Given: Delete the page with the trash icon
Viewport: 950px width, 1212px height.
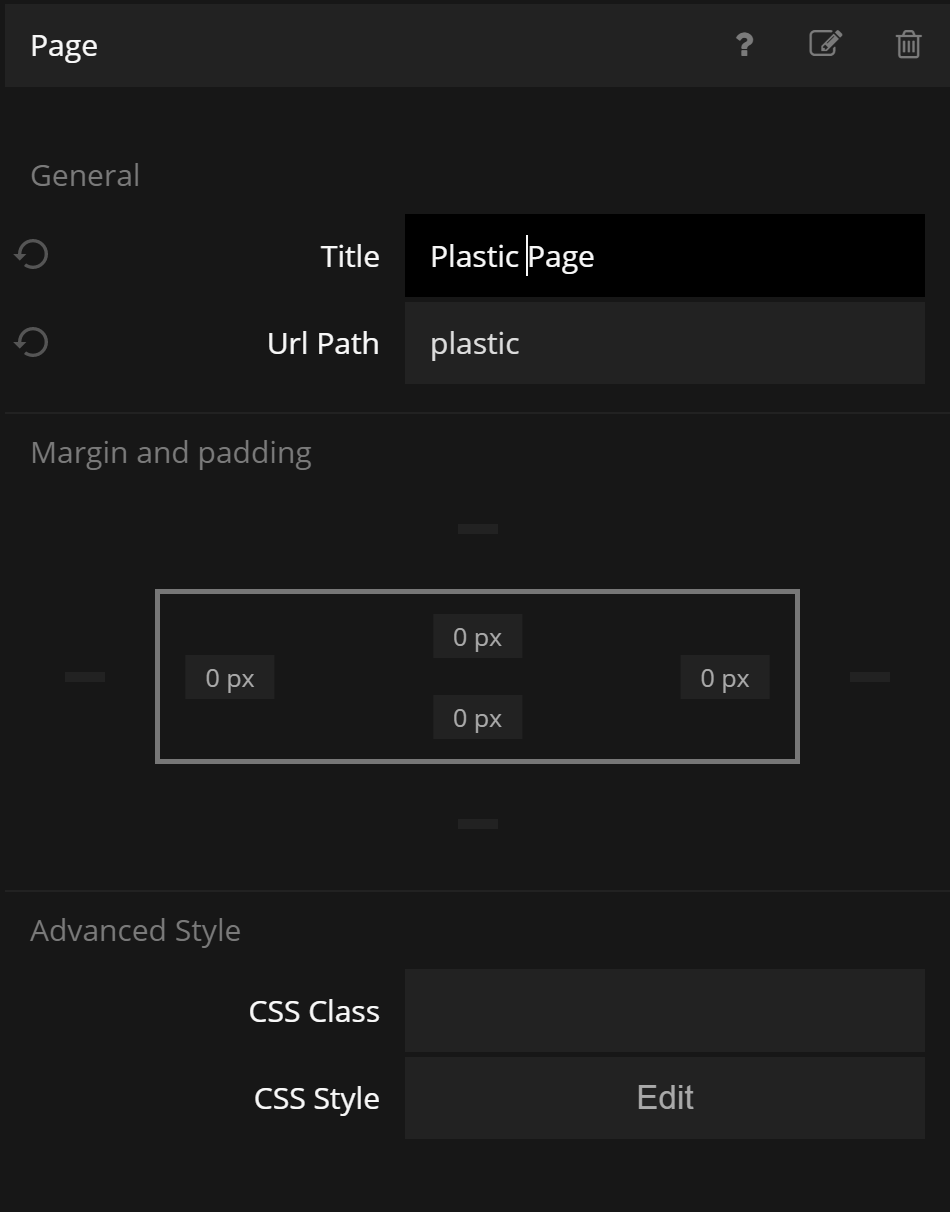Looking at the screenshot, I should tap(908, 45).
